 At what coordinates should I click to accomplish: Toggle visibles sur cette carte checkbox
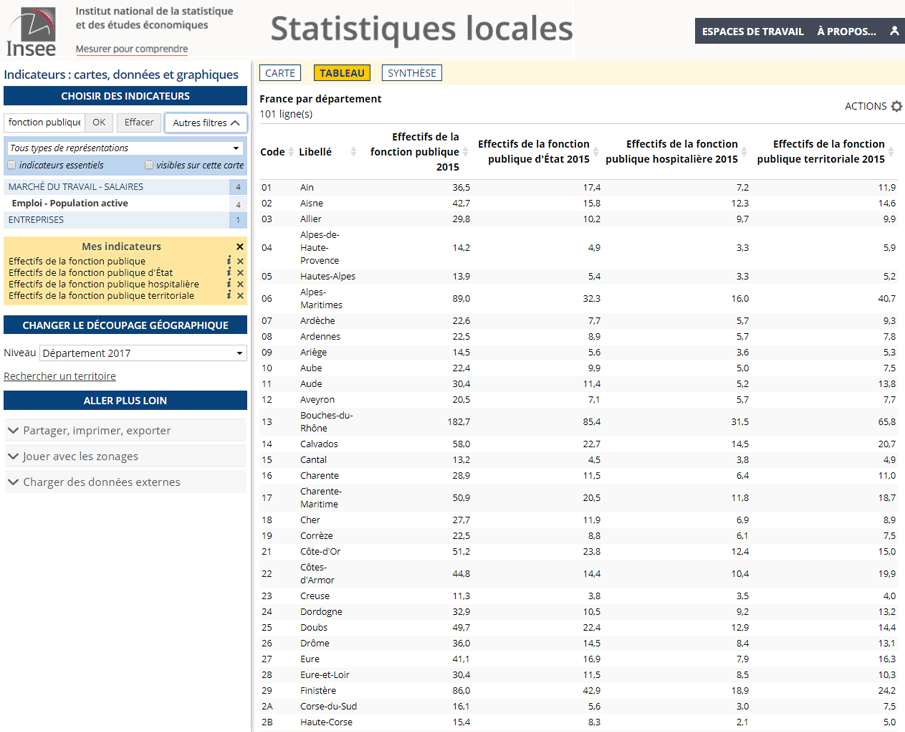tap(149, 165)
